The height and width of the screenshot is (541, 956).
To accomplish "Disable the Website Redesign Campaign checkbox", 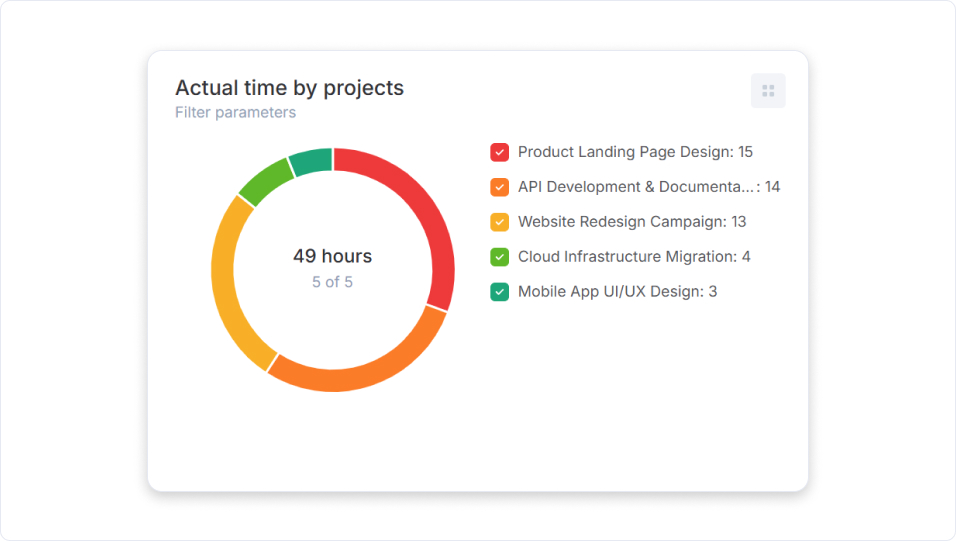I will pos(500,222).
